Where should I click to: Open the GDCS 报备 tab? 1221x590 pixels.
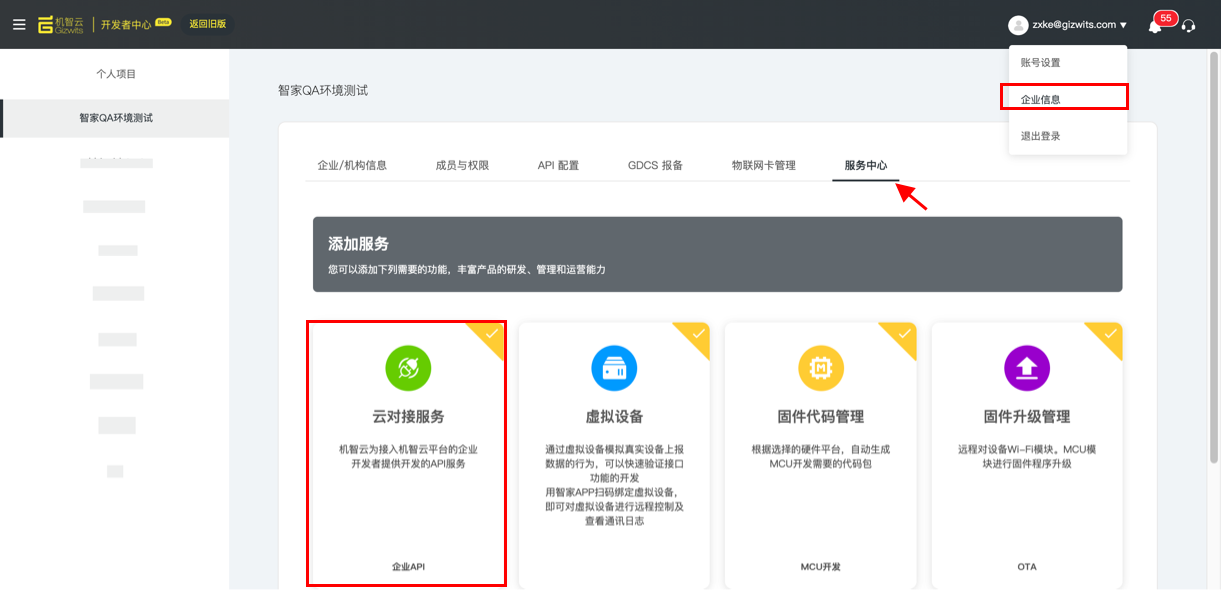[x=655, y=165]
